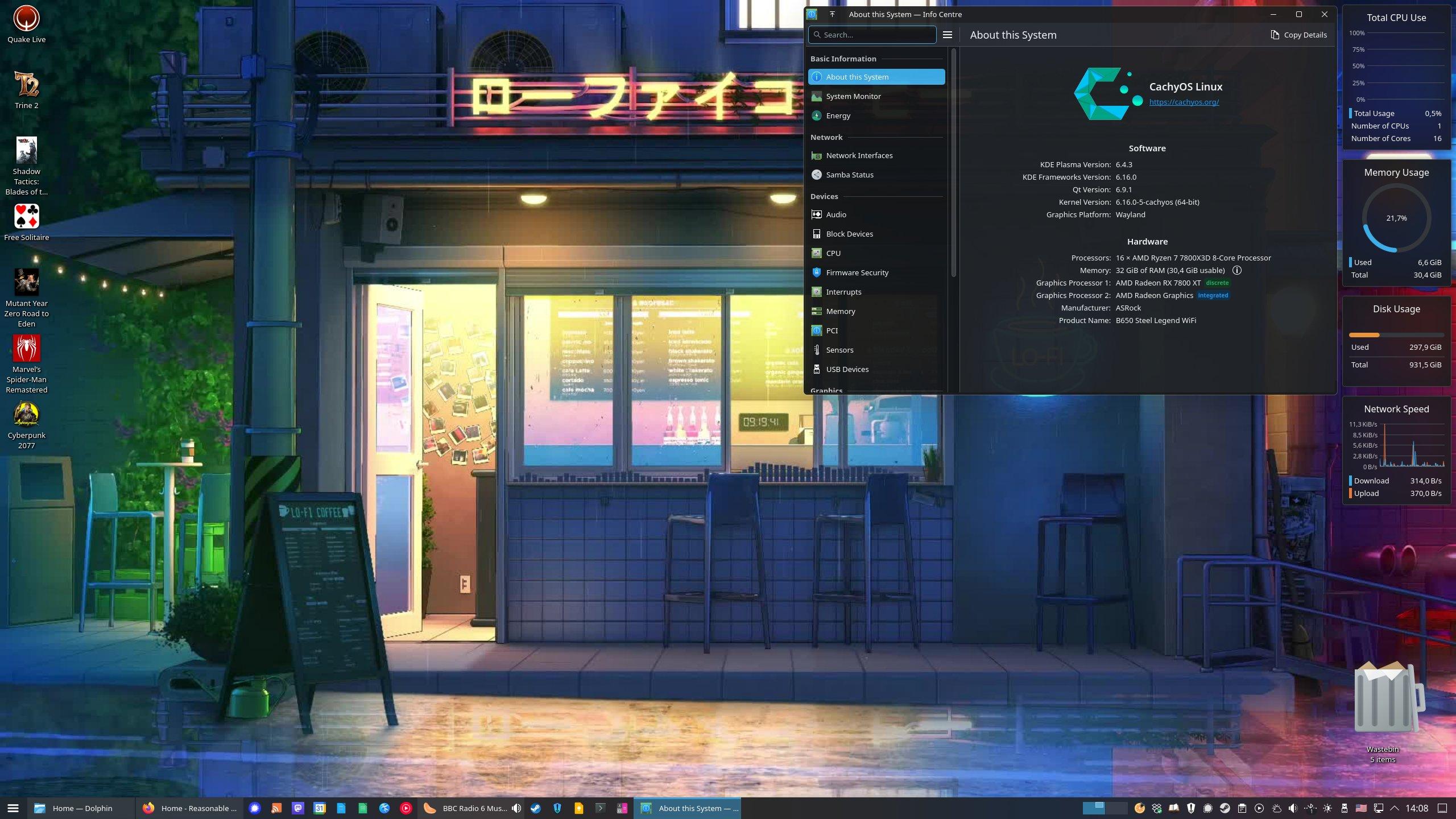Click the Copy Details button
Viewport: 1456px width, 819px height.
(1298, 35)
